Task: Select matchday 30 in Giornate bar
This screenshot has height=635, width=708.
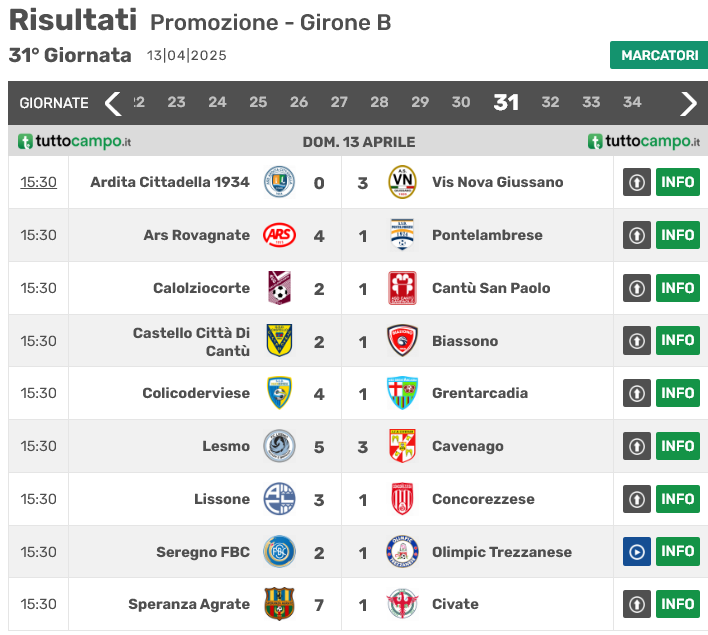Action: tap(461, 102)
